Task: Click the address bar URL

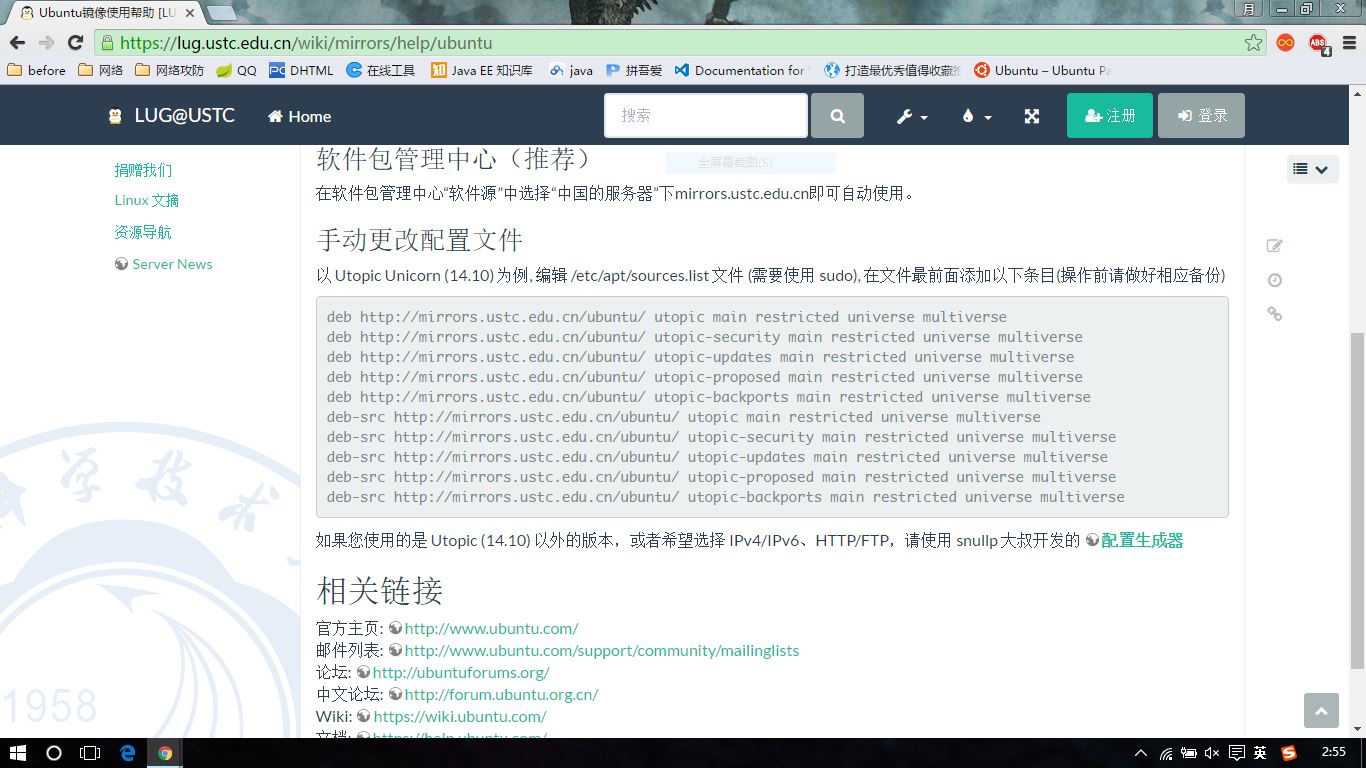Action: [x=306, y=43]
